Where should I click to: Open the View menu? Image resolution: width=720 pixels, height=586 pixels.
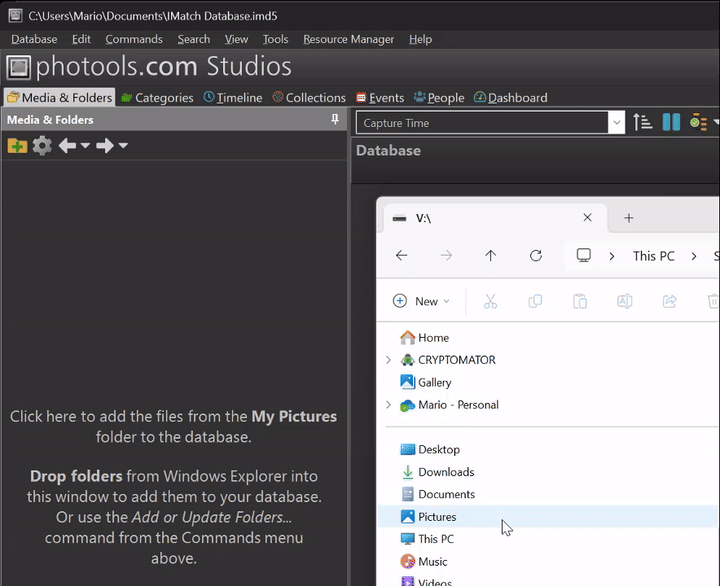(x=236, y=39)
